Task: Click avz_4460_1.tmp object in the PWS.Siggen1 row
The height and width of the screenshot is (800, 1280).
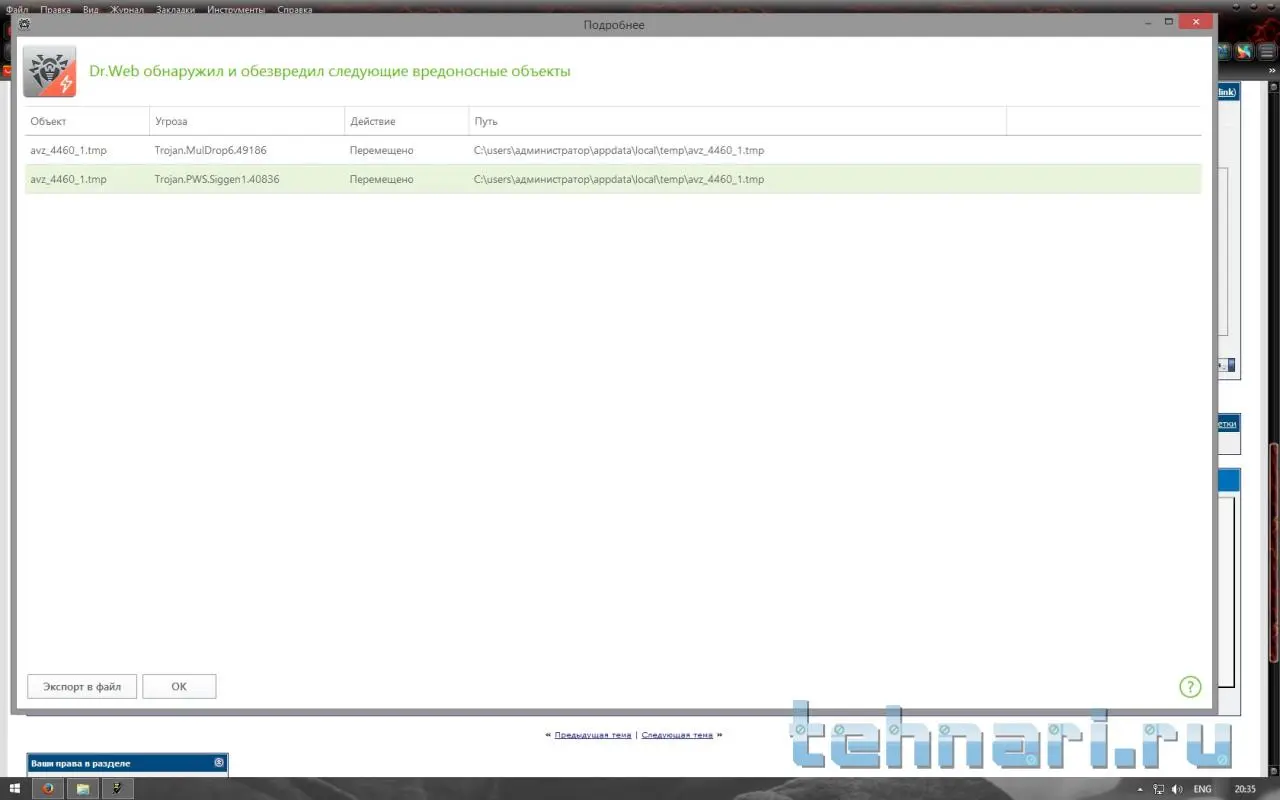Action: [68, 179]
